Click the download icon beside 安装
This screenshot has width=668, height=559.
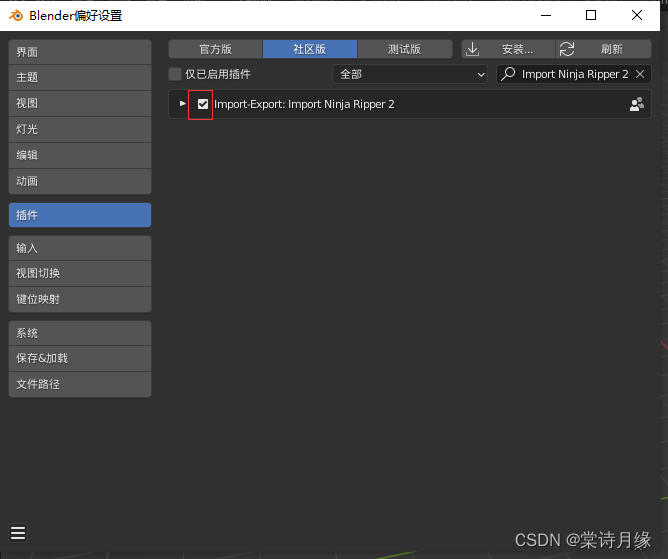coord(472,49)
